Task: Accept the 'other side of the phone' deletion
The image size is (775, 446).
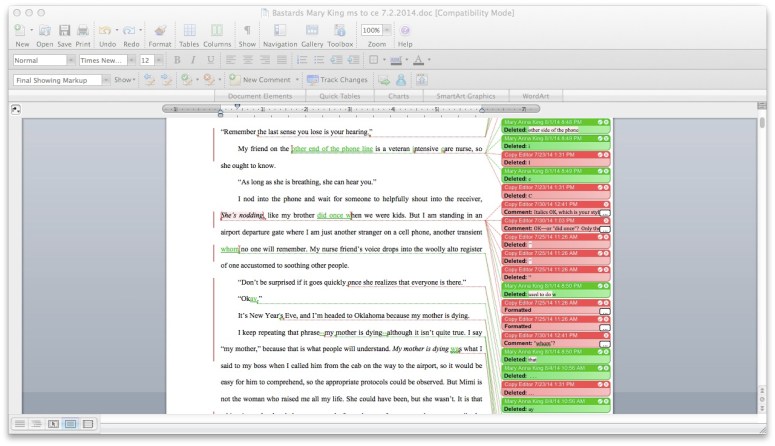Action: [x=599, y=121]
